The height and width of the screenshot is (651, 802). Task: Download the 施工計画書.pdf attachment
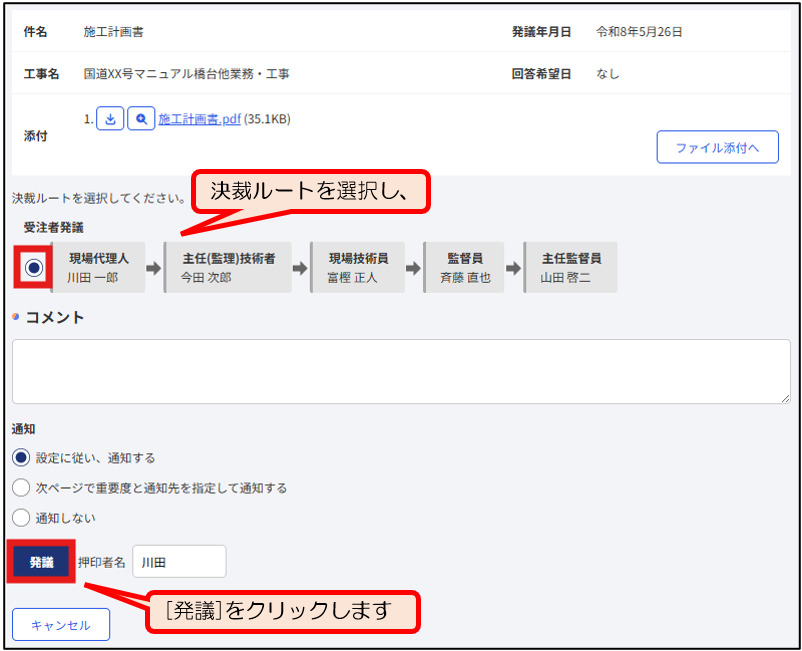110,119
